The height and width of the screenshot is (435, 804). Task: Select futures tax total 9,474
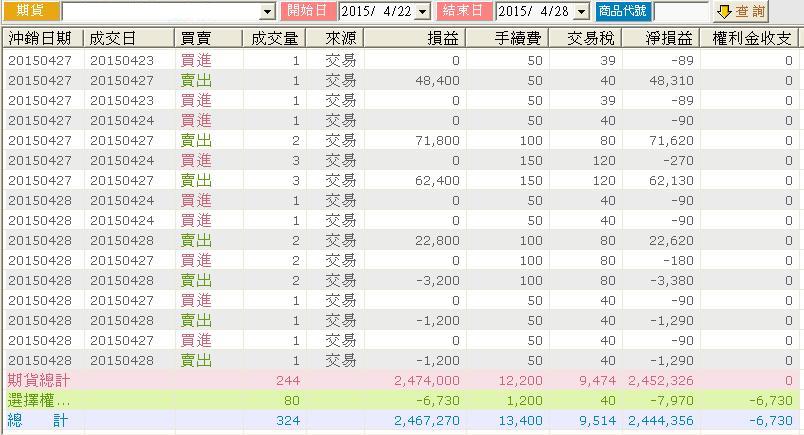click(x=597, y=381)
